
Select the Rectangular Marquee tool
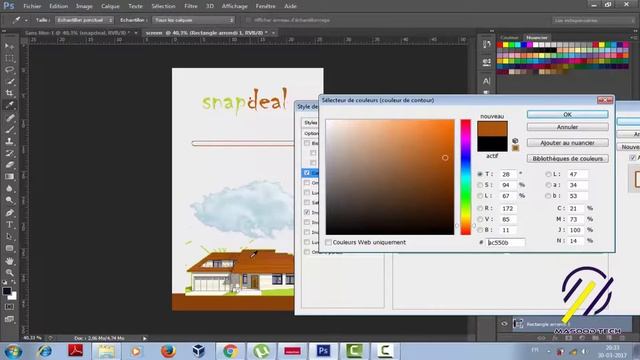(x=9, y=58)
